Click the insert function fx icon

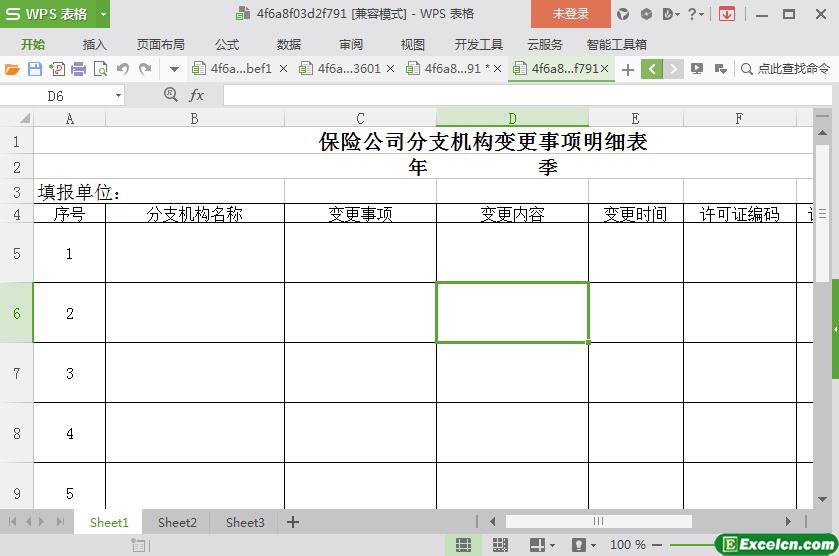(197, 95)
